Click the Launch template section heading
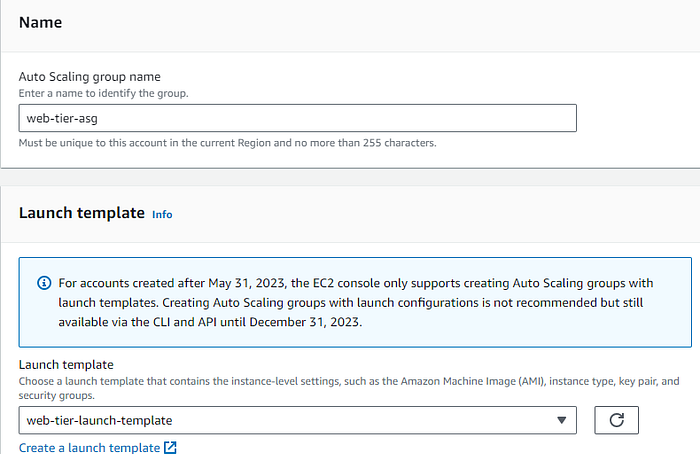This screenshot has width=700, height=454. pyautogui.click(x=82, y=213)
